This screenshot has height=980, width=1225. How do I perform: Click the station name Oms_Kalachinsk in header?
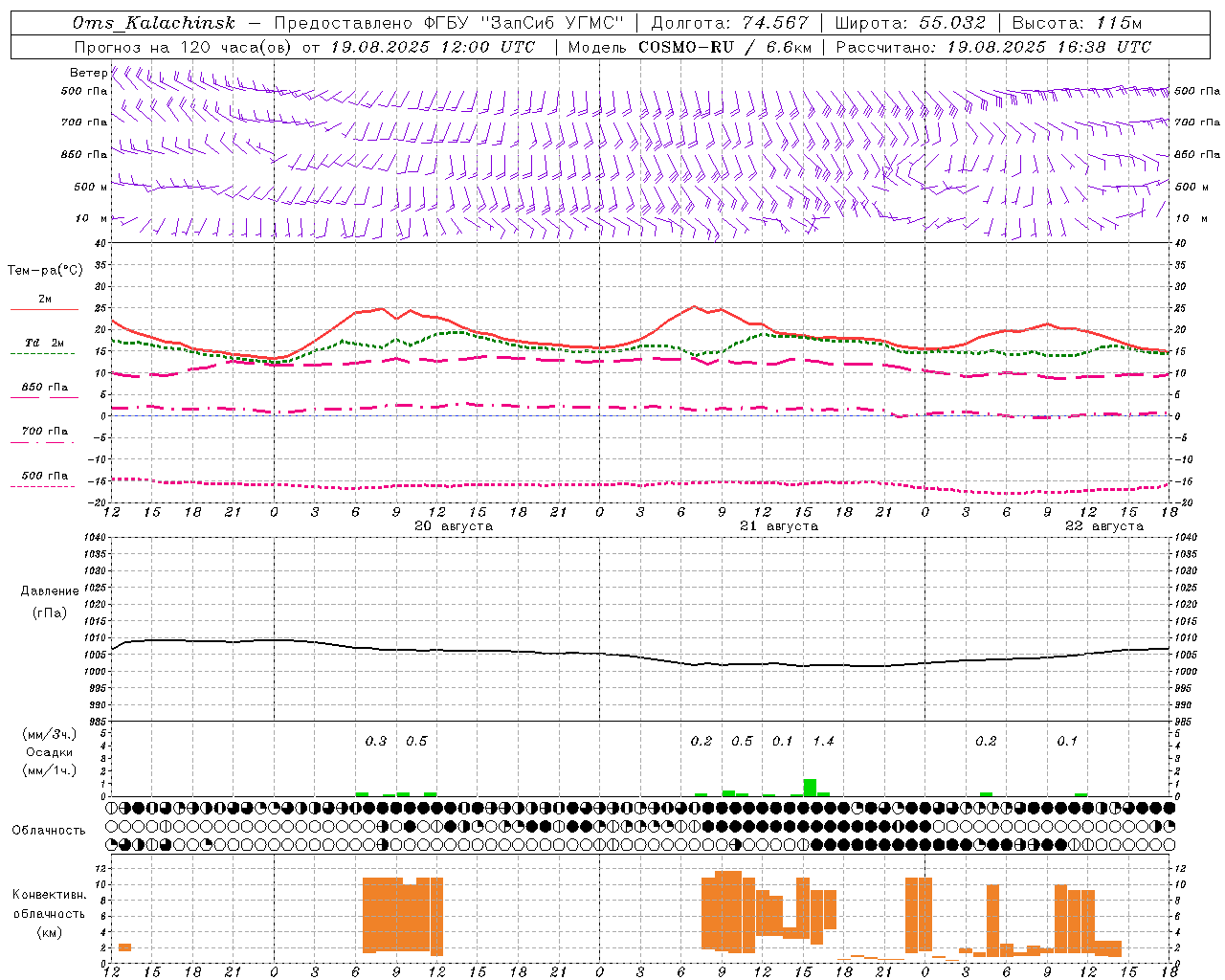[154, 23]
